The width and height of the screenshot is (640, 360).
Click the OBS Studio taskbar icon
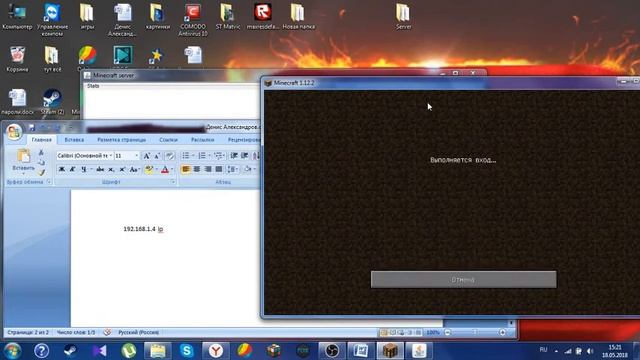click(x=332, y=351)
